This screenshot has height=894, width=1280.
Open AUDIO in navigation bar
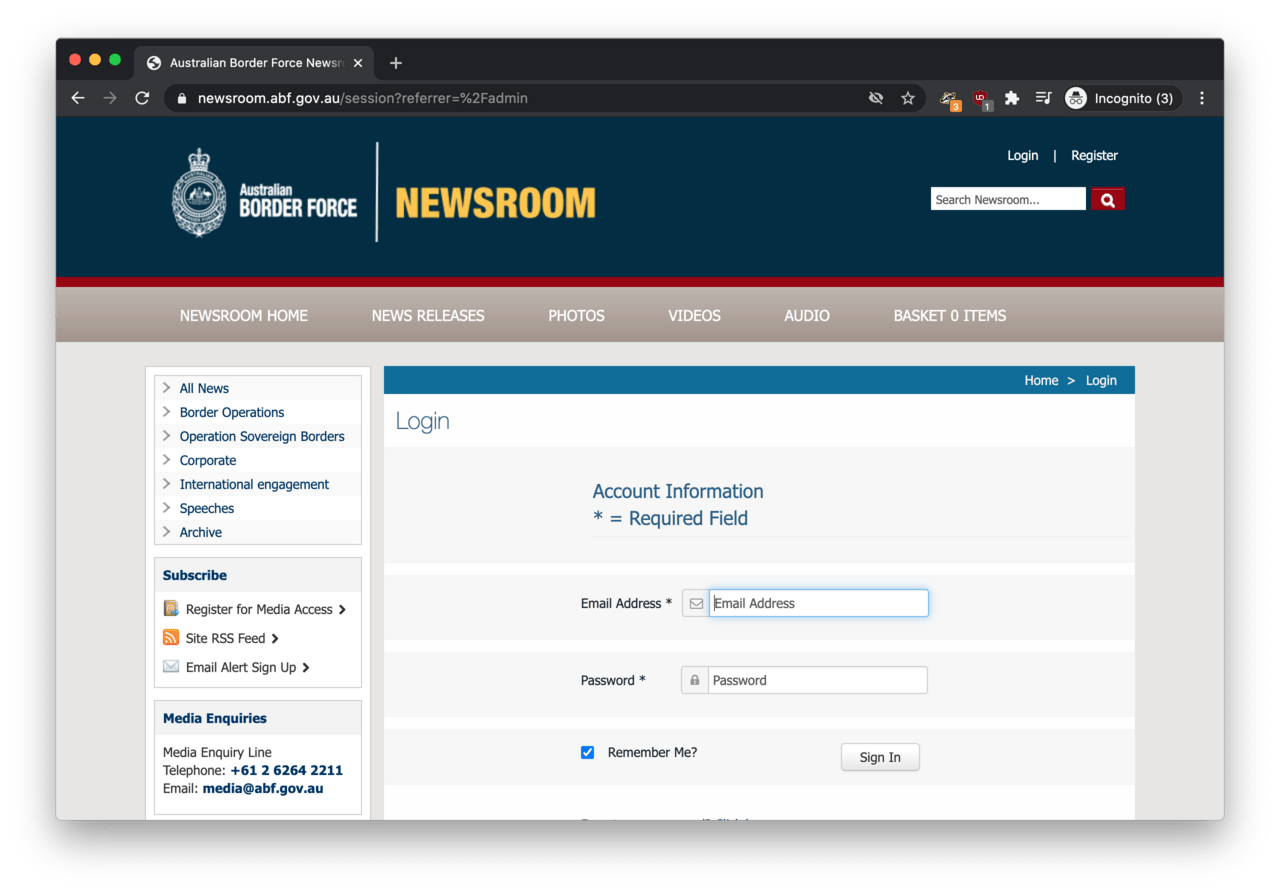click(807, 315)
